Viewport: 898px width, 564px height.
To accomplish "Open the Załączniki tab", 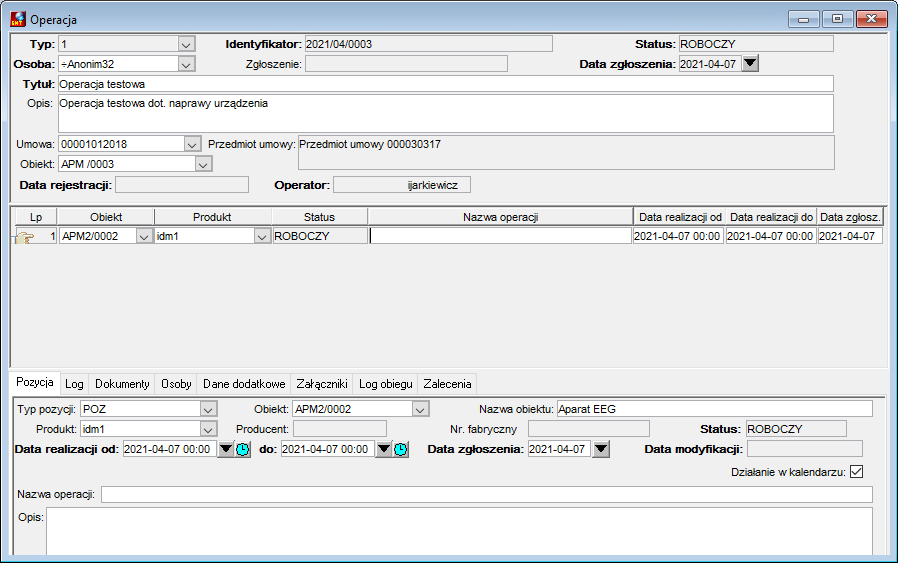I will (x=322, y=384).
